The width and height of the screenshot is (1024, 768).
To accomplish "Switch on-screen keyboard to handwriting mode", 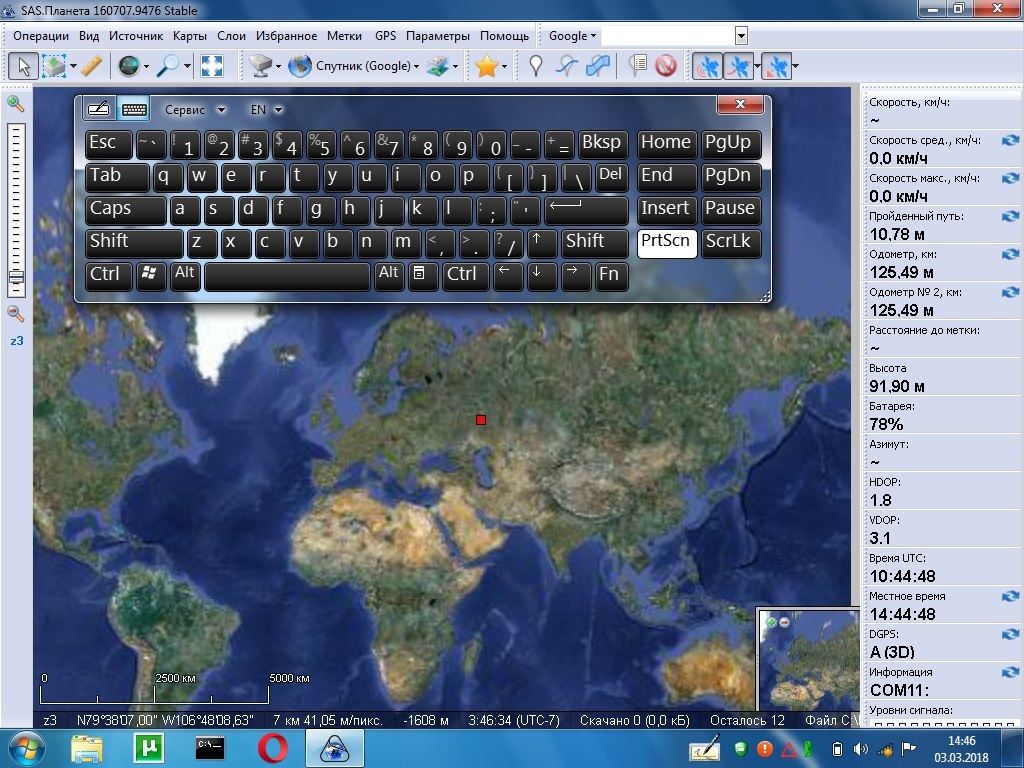I will (99, 109).
